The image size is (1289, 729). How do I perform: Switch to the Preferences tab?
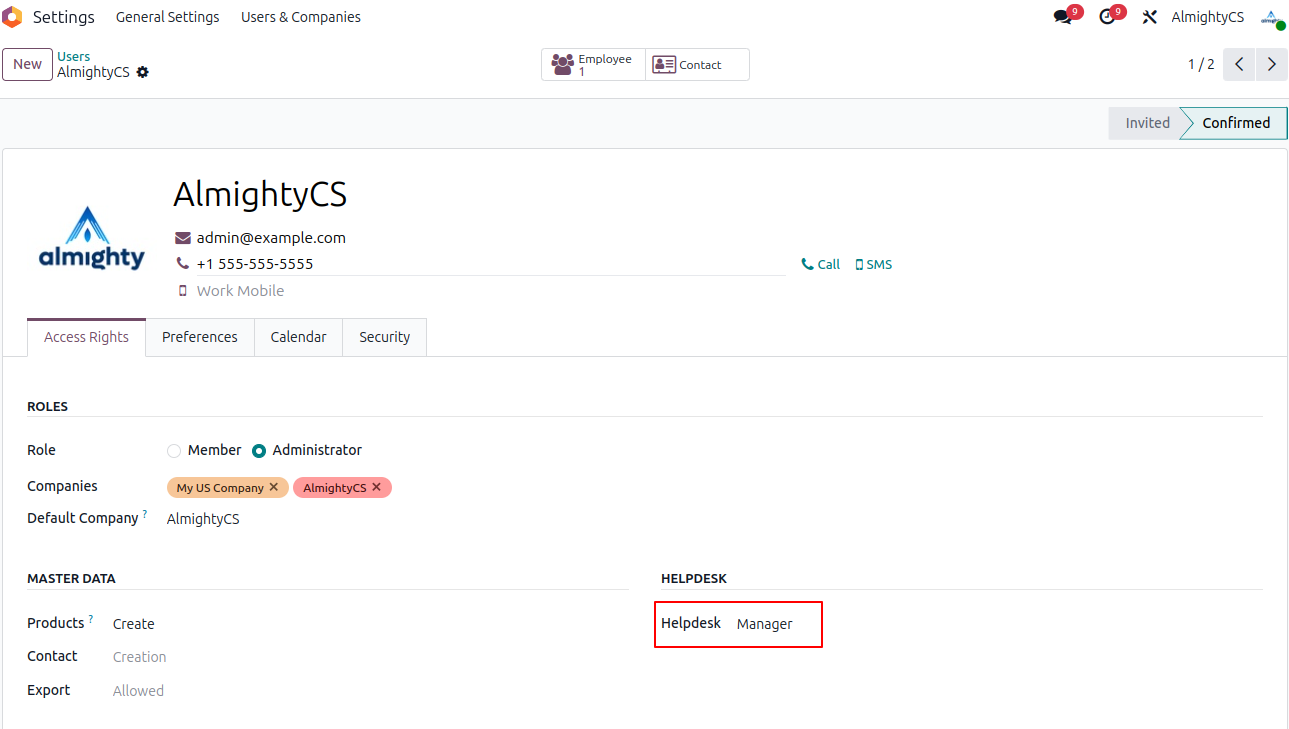(x=200, y=337)
